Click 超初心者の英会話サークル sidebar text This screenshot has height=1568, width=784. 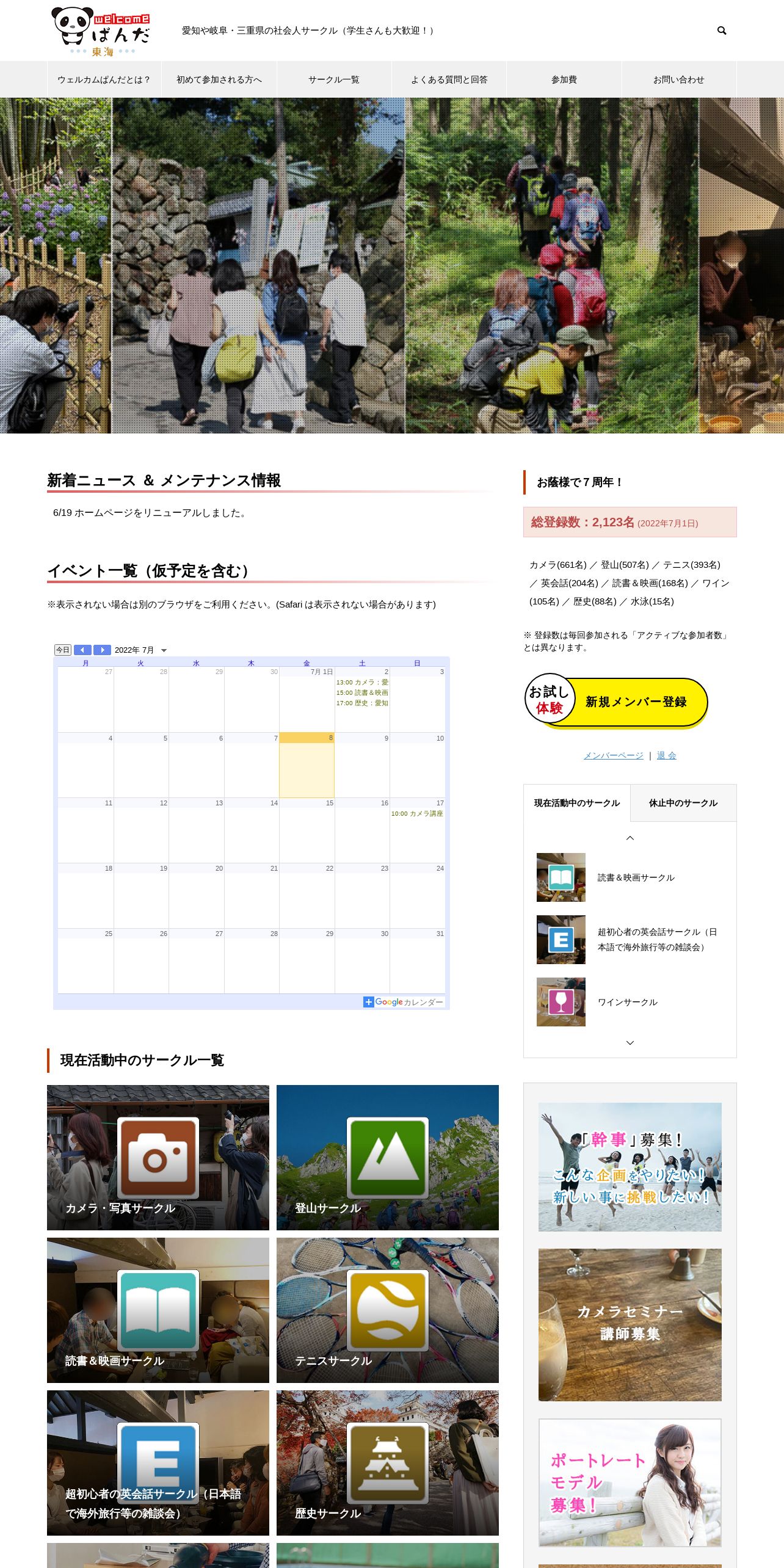[x=658, y=940]
